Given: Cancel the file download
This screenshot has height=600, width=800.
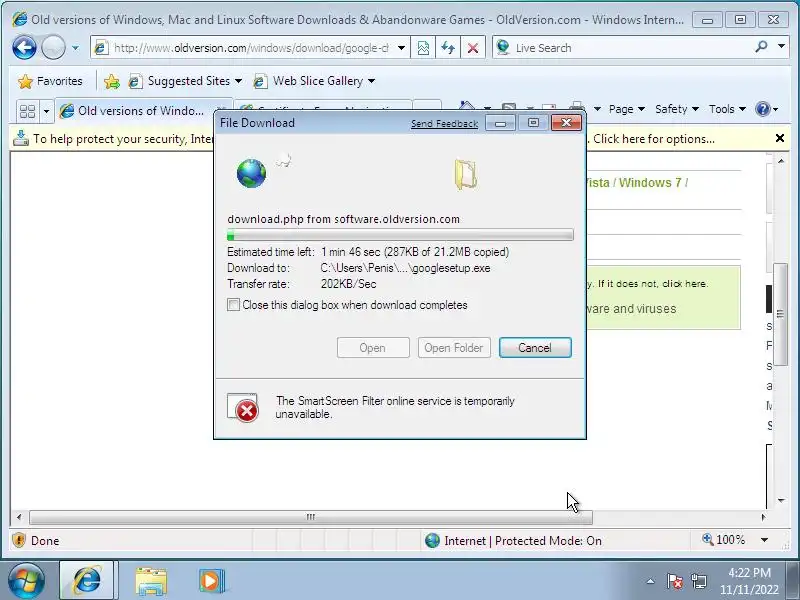Looking at the screenshot, I should pyautogui.click(x=535, y=348).
